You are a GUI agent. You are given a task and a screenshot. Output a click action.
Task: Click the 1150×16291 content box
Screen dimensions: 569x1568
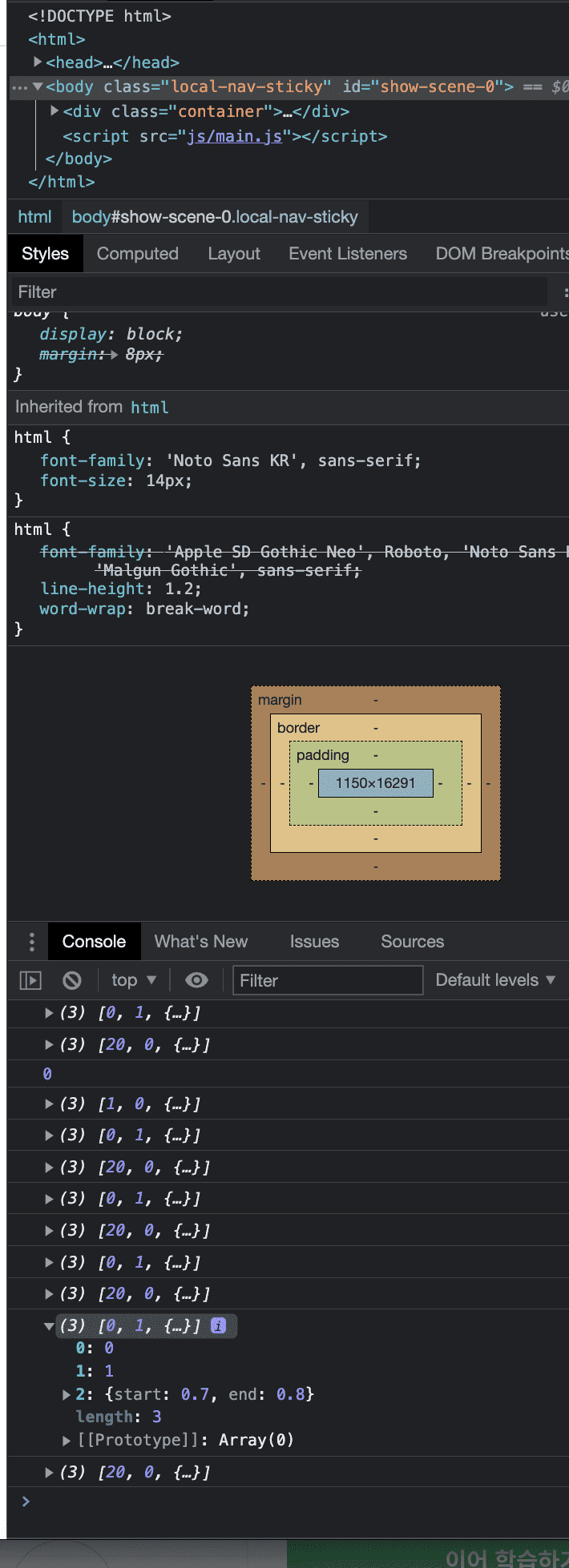tap(376, 783)
